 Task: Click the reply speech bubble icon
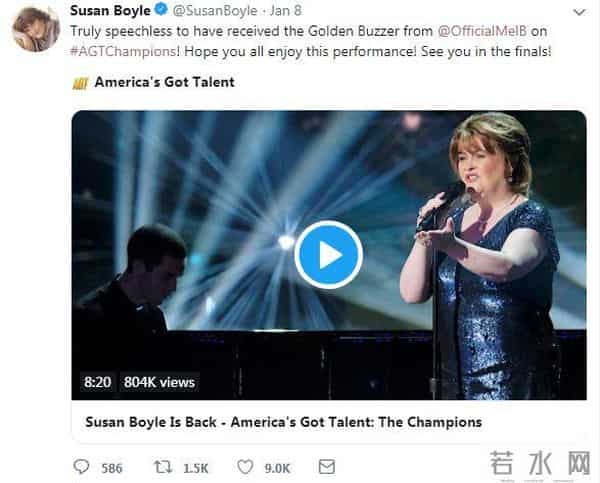[x=82, y=467]
